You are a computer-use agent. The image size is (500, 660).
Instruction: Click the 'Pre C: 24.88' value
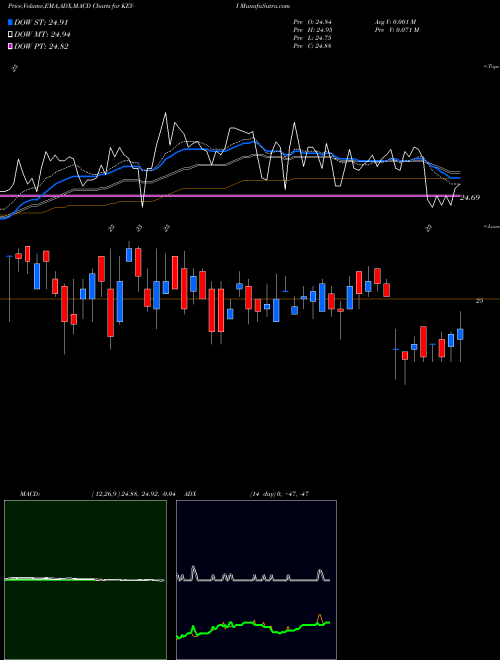(x=312, y=46)
